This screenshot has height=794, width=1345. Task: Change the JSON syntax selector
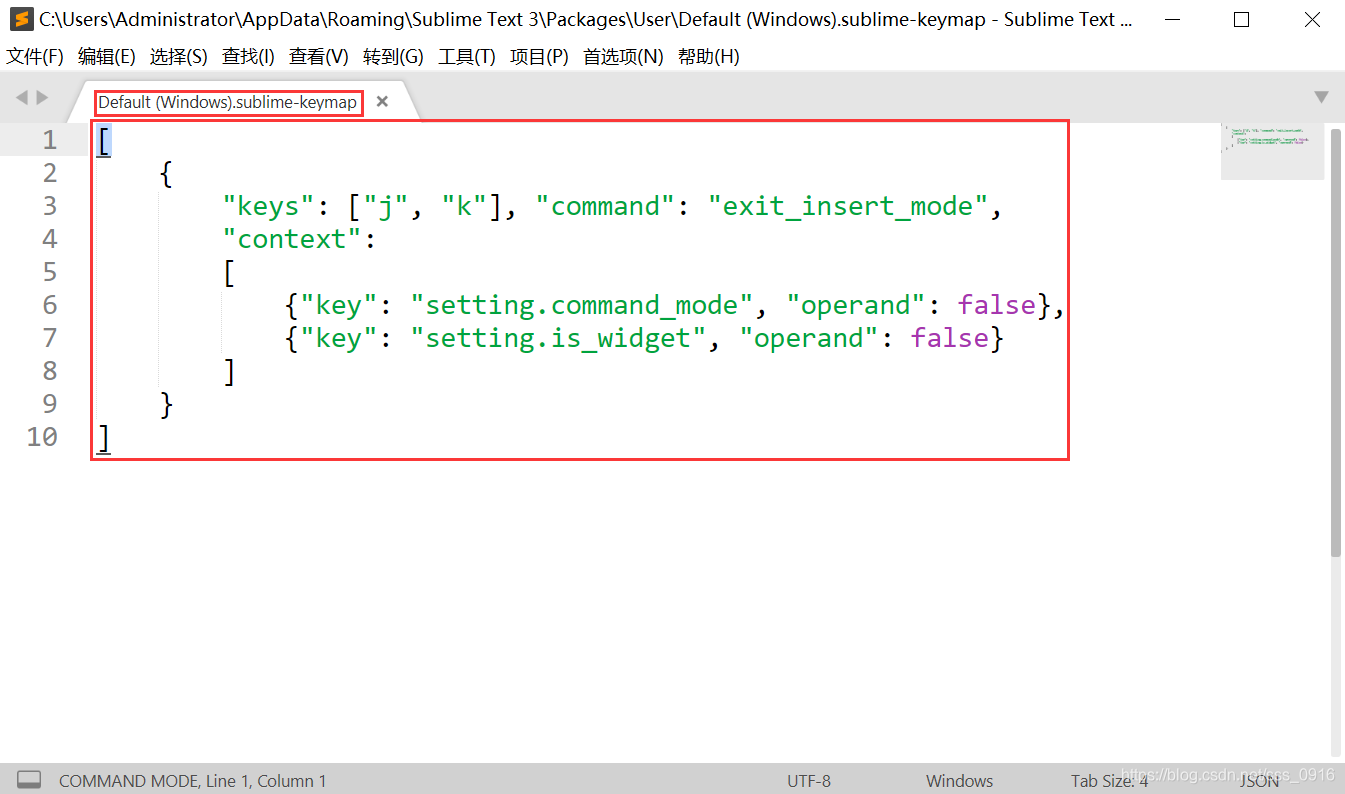(x=1260, y=781)
